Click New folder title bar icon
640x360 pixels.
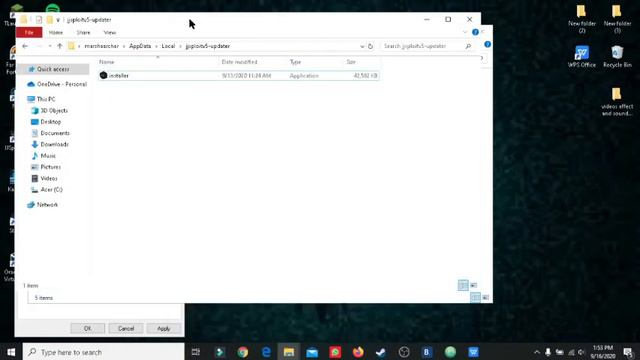point(49,20)
